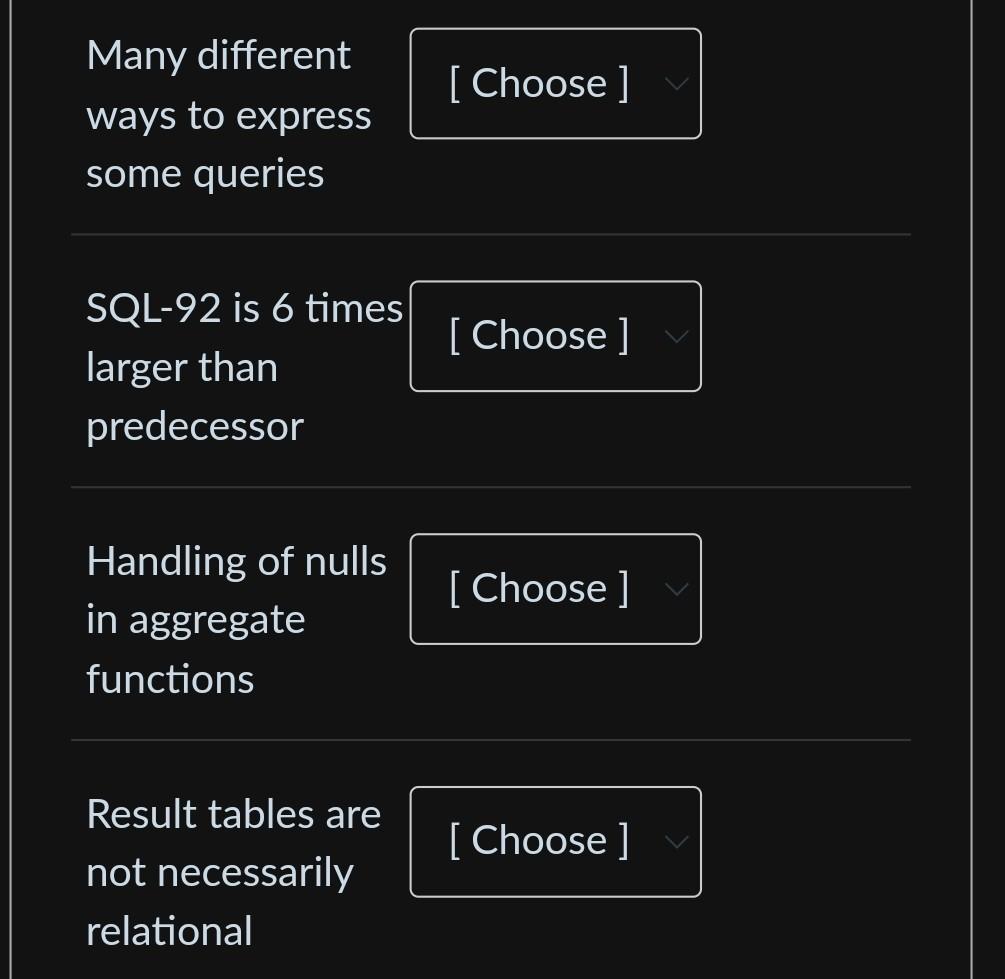Screen dimensions: 1005x979
Task: Select the '[ Choose ]' placeholder text in the first box
Action: click(x=540, y=83)
